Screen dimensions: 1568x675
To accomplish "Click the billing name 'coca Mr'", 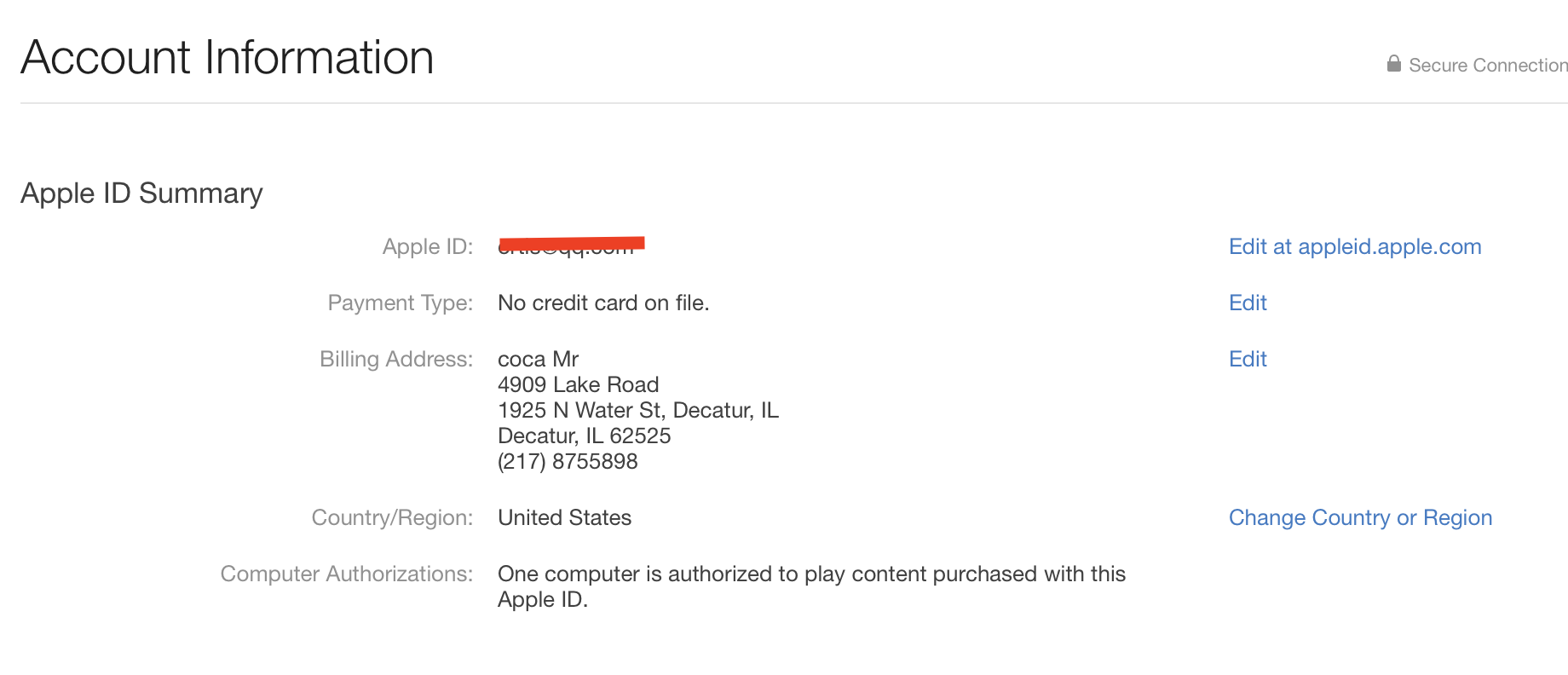I will 538,359.
